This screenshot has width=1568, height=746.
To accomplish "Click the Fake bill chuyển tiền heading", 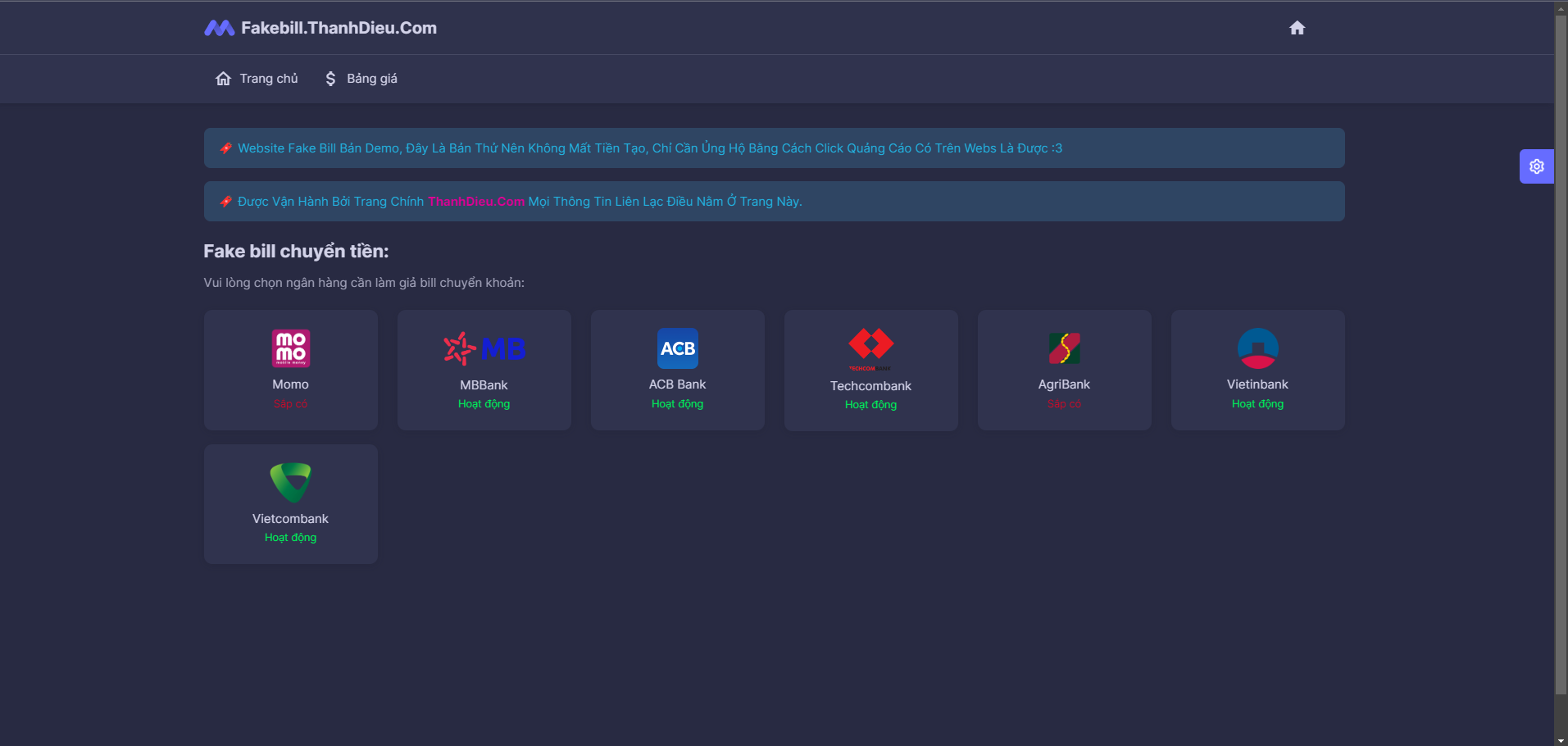I will (x=296, y=252).
